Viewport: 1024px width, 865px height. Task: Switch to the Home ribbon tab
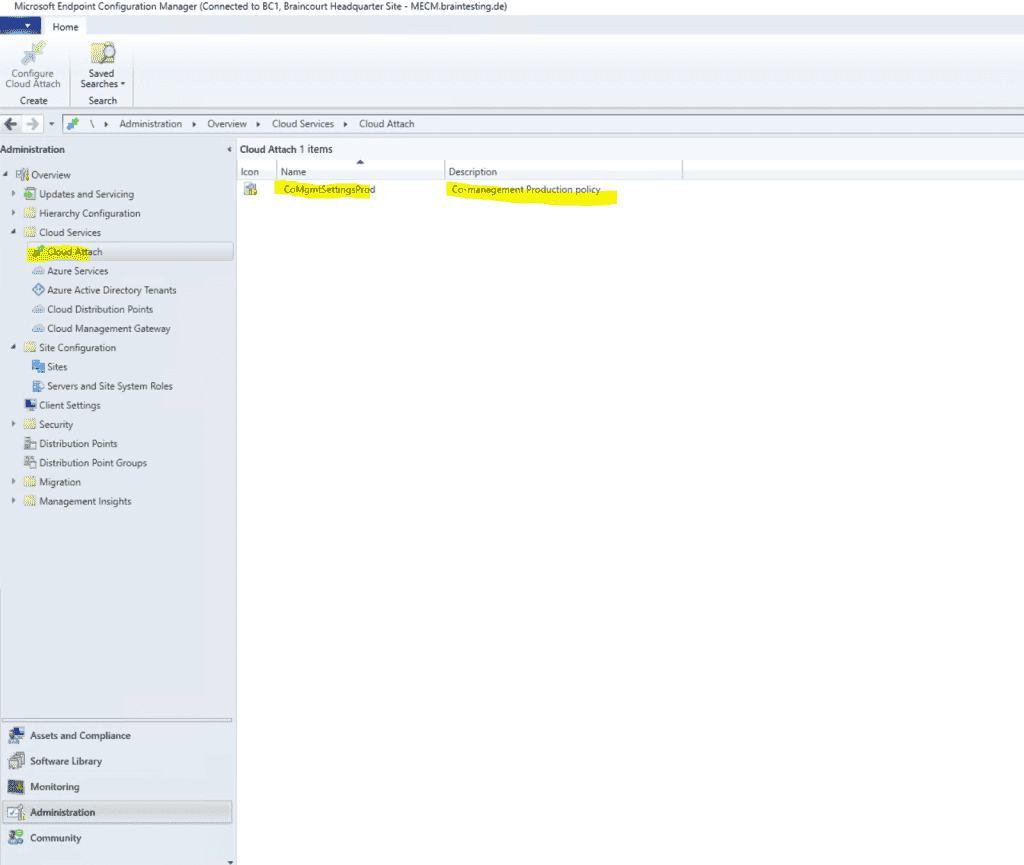point(65,27)
